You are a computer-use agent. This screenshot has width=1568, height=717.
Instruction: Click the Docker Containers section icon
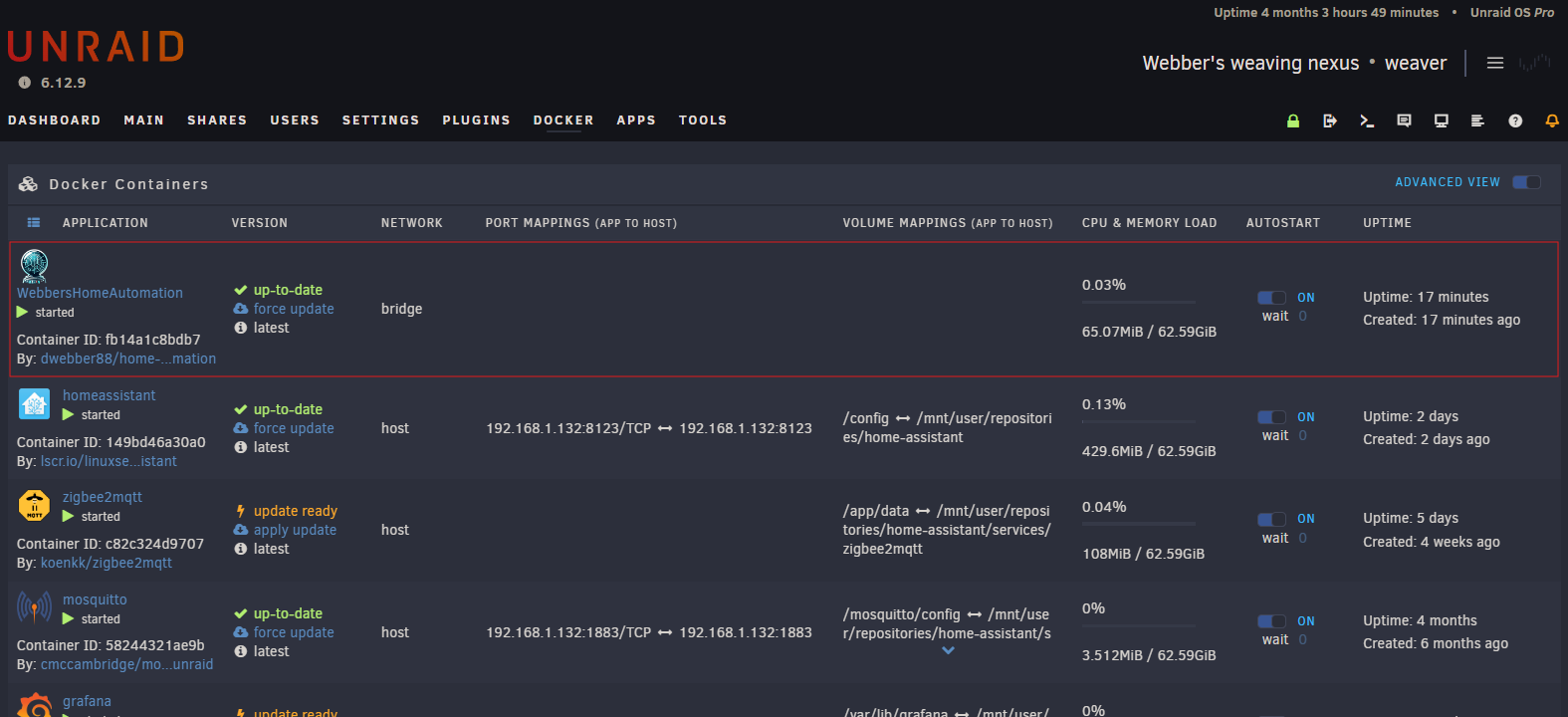[x=28, y=184]
